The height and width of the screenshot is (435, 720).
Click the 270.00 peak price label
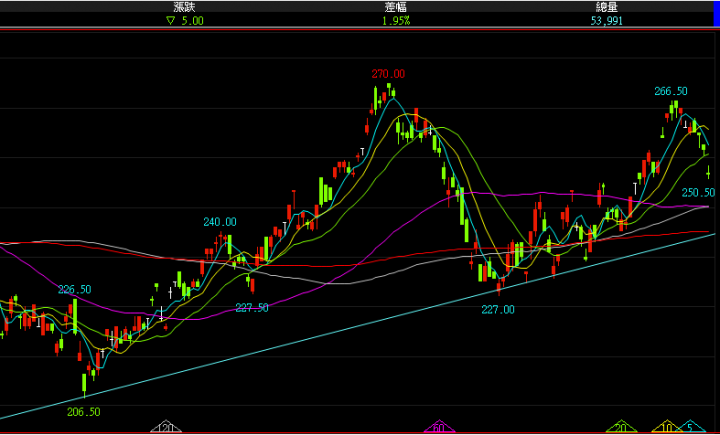point(388,74)
